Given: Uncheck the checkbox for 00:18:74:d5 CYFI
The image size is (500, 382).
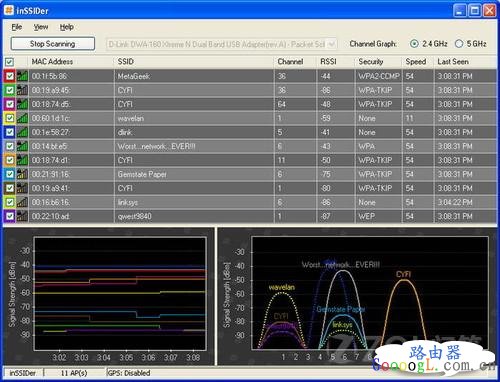Looking at the screenshot, I should [x=10, y=104].
